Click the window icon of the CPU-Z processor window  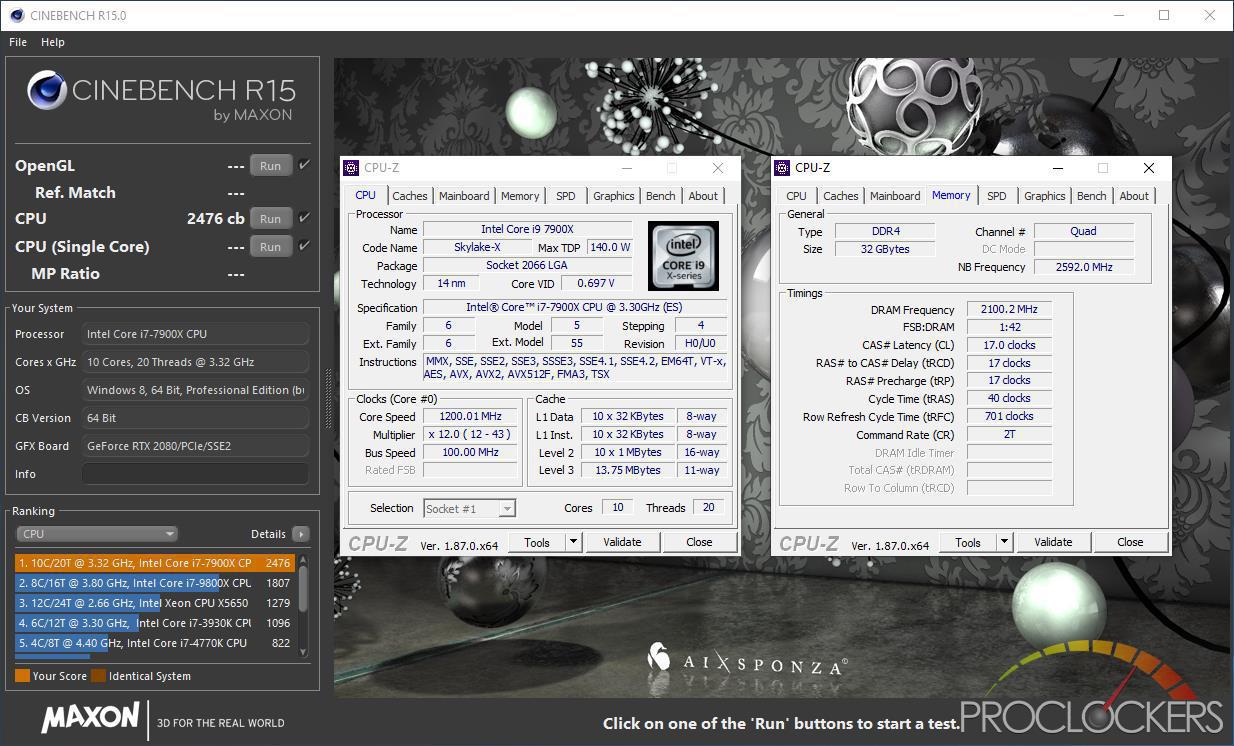pyautogui.click(x=351, y=168)
